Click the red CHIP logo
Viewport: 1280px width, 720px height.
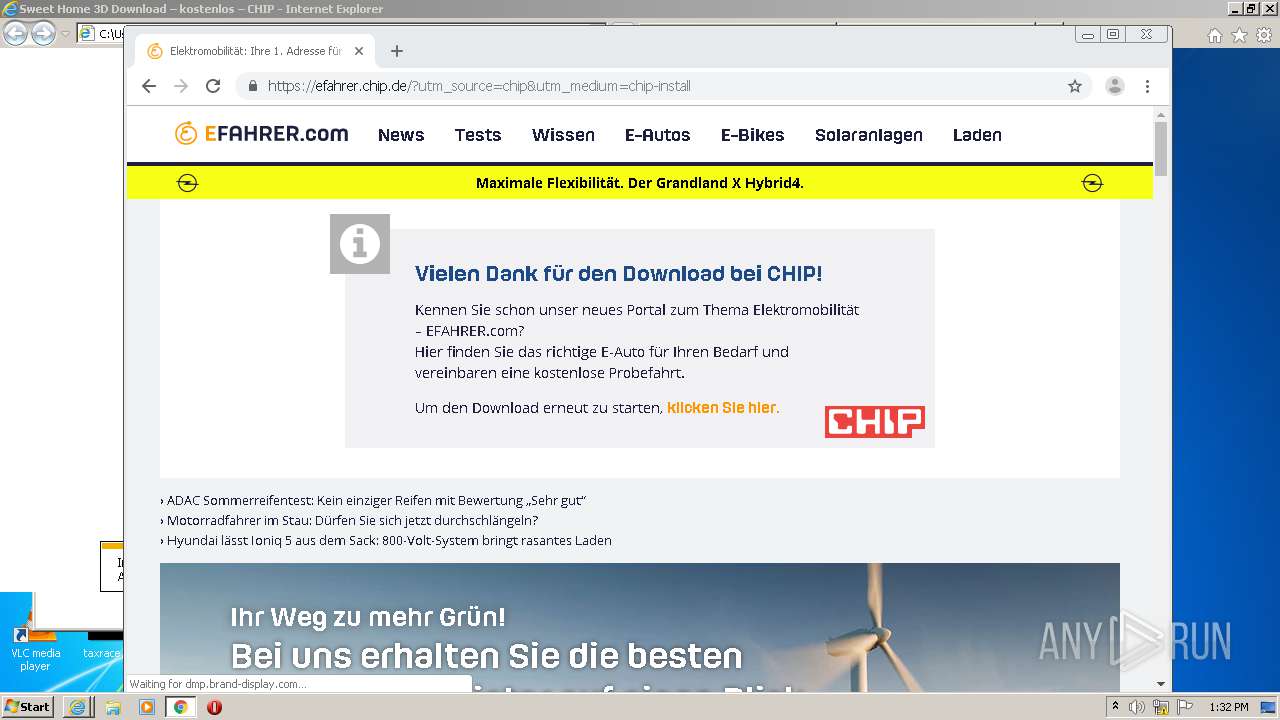pos(875,422)
